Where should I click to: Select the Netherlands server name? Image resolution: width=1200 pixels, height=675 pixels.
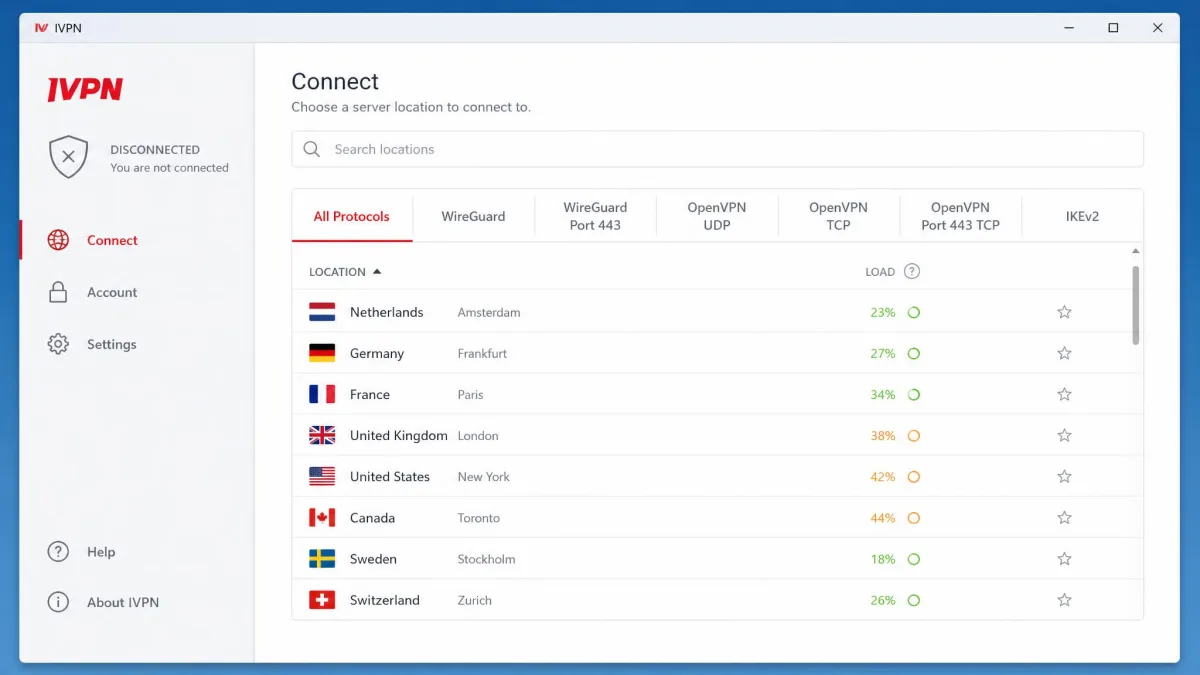click(x=387, y=312)
